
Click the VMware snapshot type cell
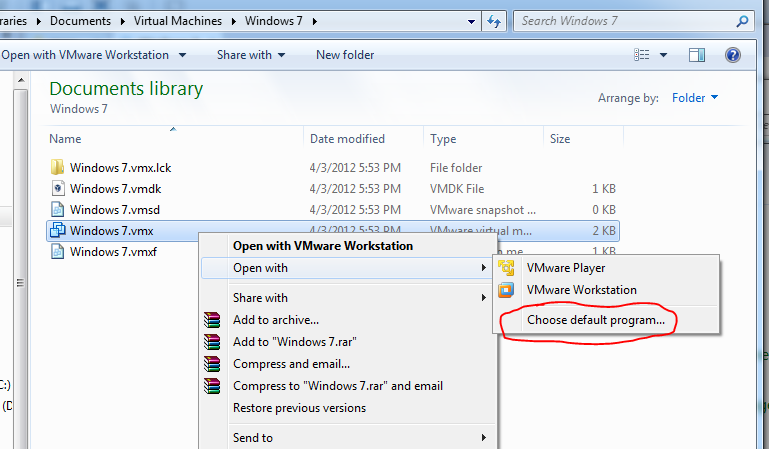tap(483, 210)
